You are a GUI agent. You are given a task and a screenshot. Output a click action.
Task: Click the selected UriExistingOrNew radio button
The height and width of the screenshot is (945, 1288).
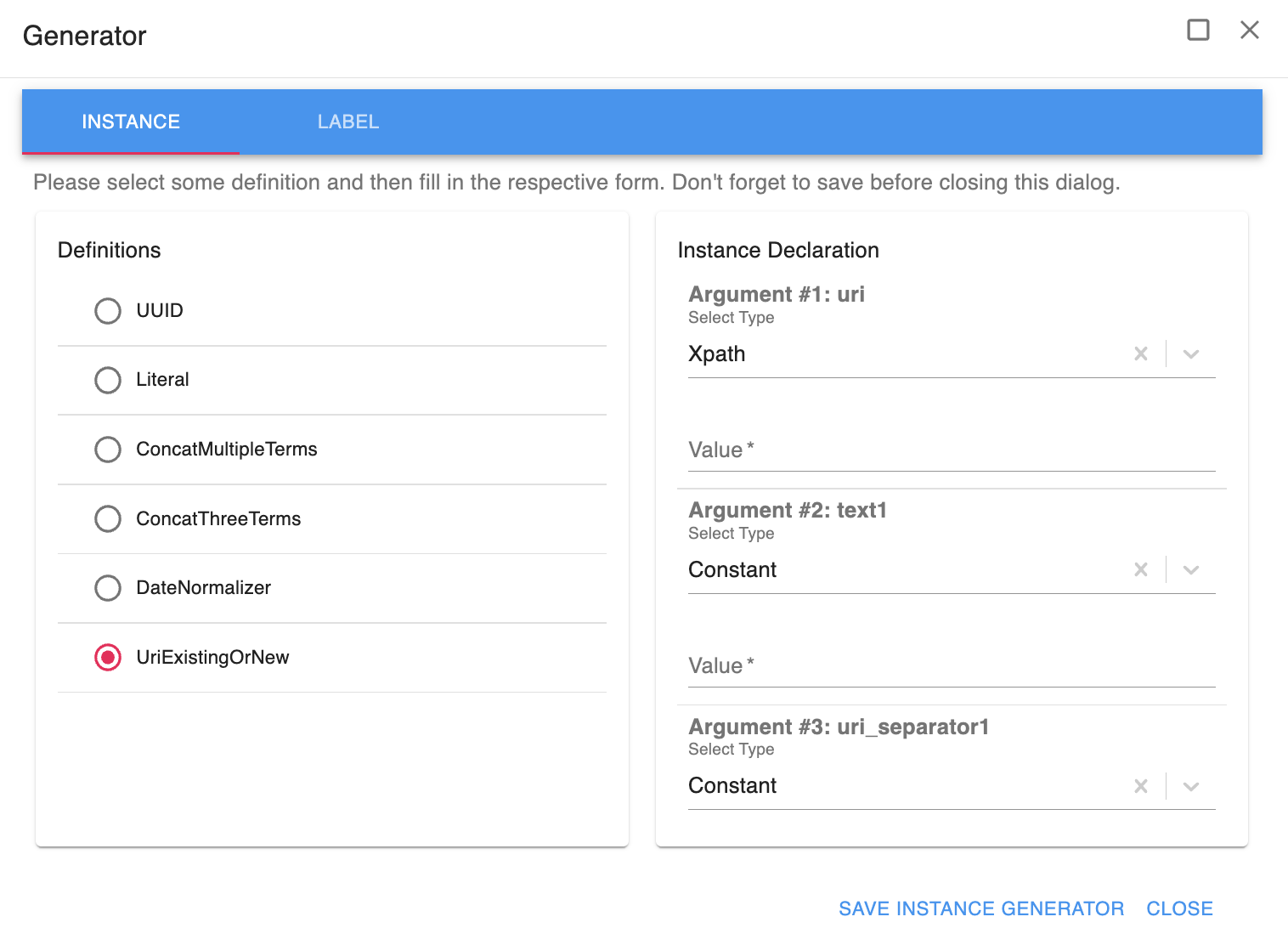[108, 658]
